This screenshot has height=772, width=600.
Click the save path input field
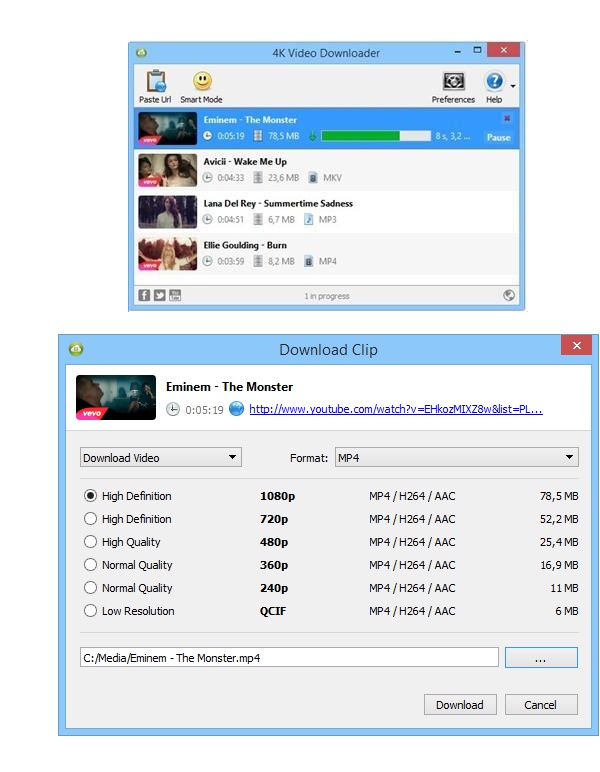(x=289, y=657)
